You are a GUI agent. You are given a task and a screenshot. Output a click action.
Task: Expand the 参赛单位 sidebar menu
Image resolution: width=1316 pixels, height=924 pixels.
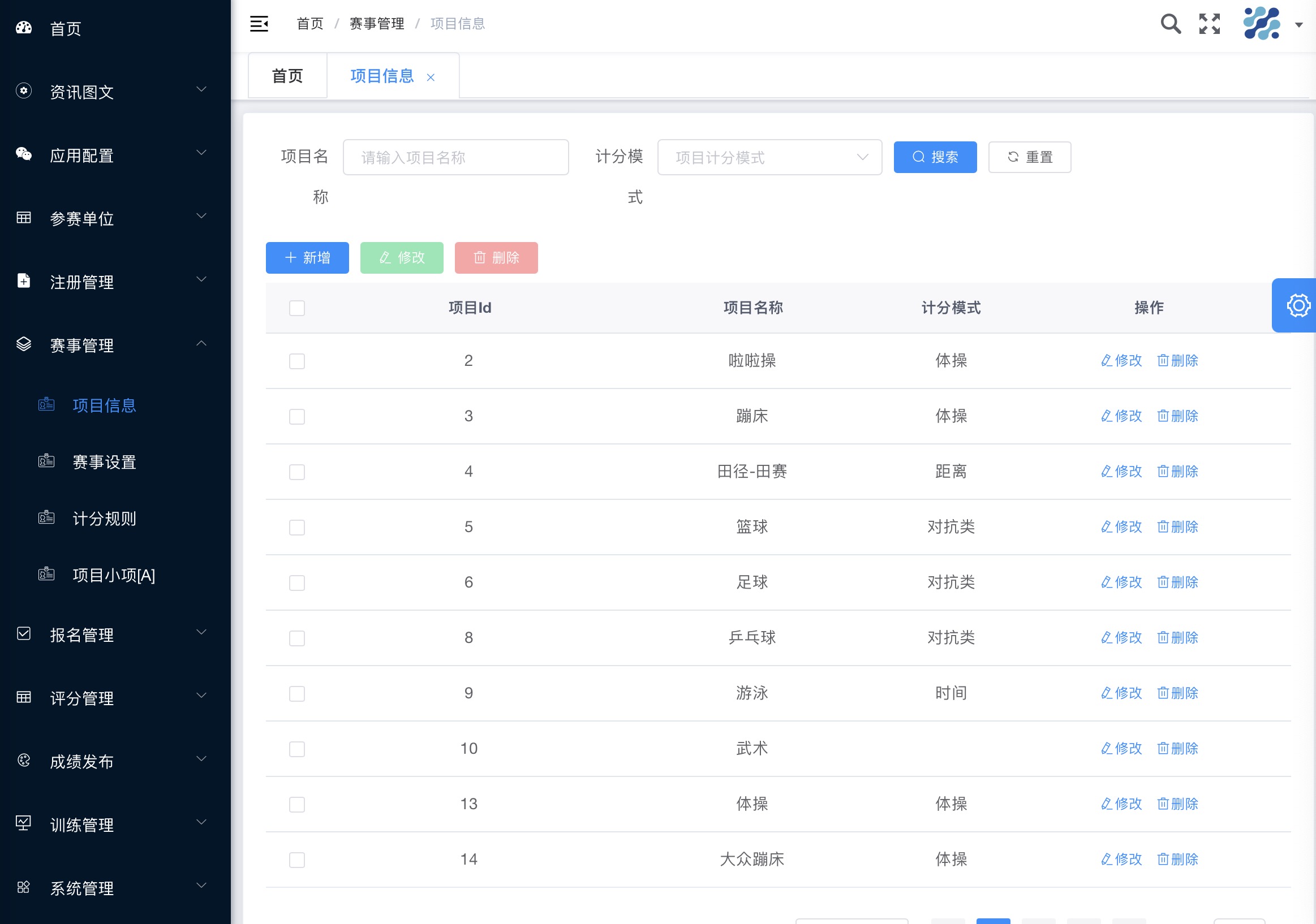pos(115,218)
